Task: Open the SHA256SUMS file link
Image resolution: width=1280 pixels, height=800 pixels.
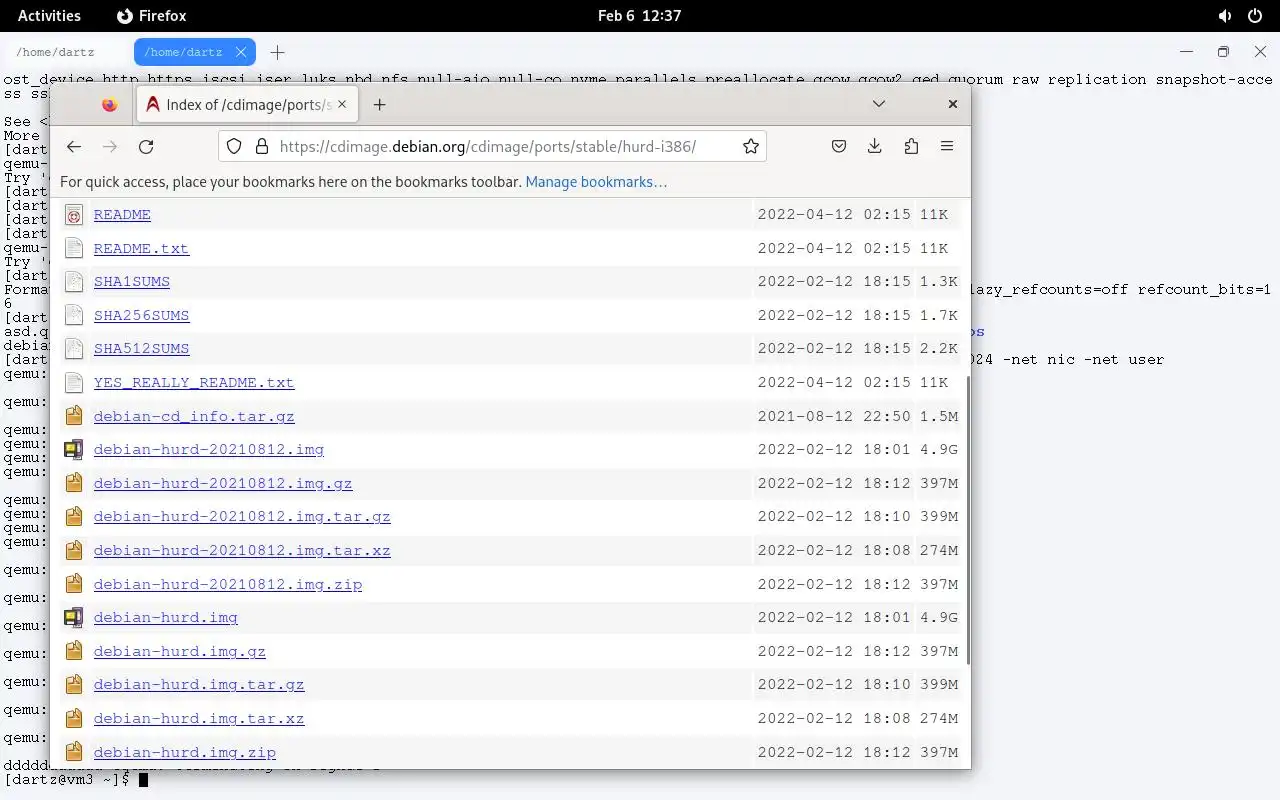Action: point(141,315)
